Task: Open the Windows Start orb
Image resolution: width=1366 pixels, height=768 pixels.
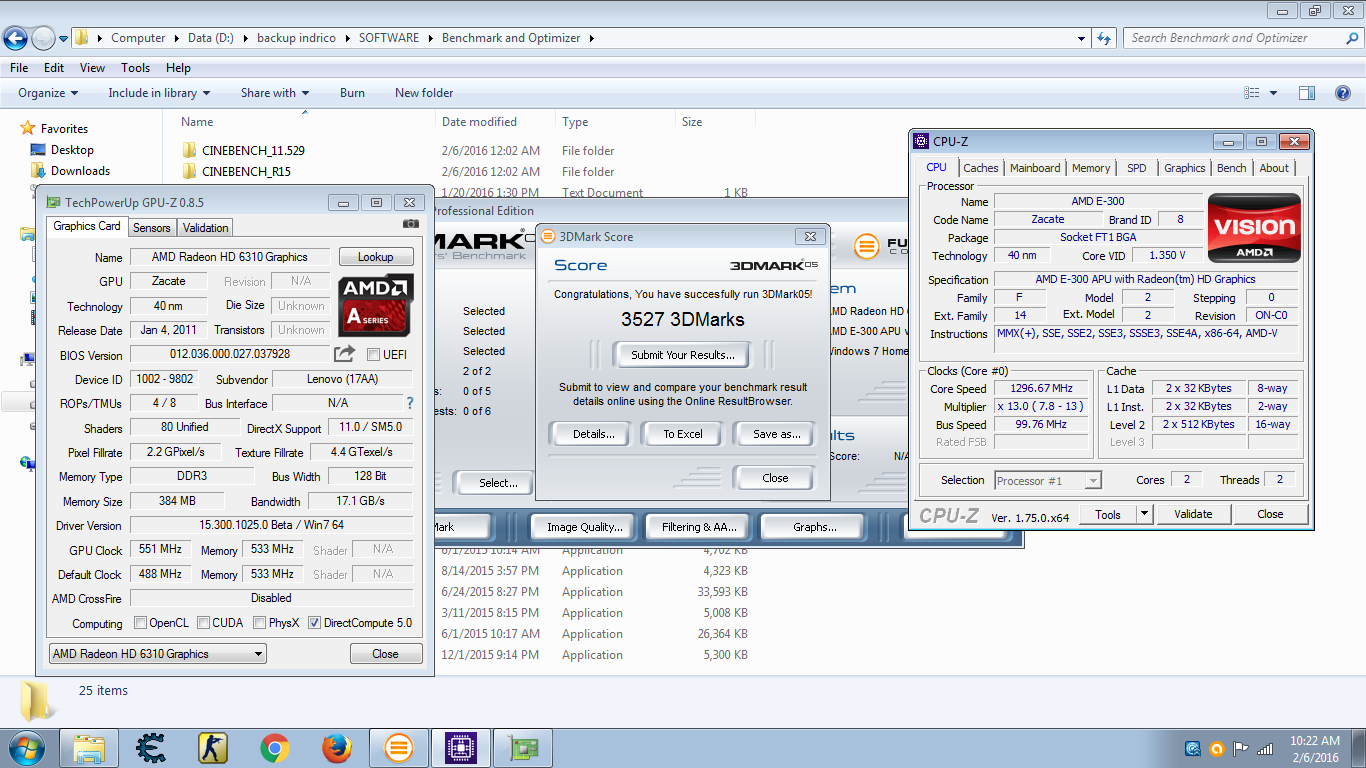Action: tap(26, 748)
